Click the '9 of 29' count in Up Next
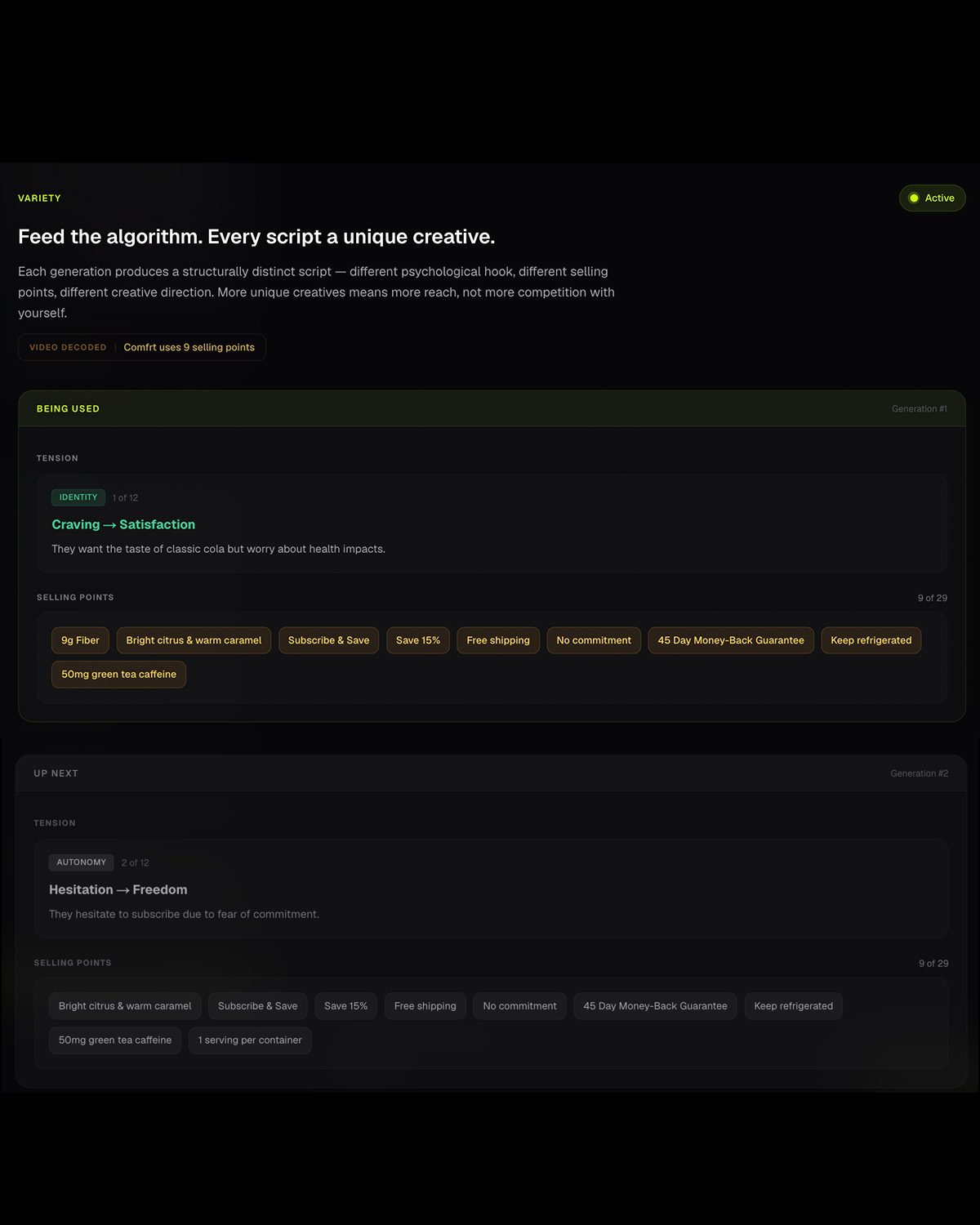 coord(933,964)
